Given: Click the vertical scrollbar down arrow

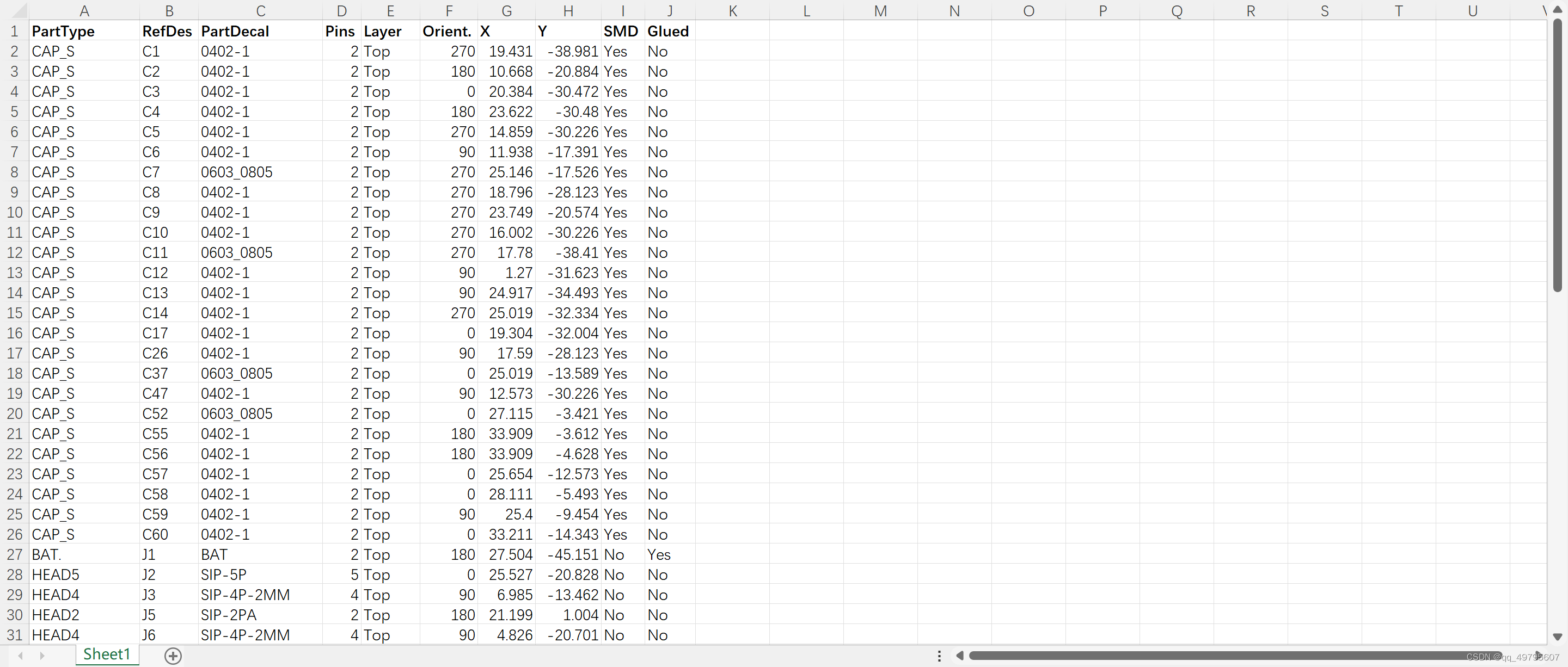Looking at the screenshot, I should [1558, 636].
